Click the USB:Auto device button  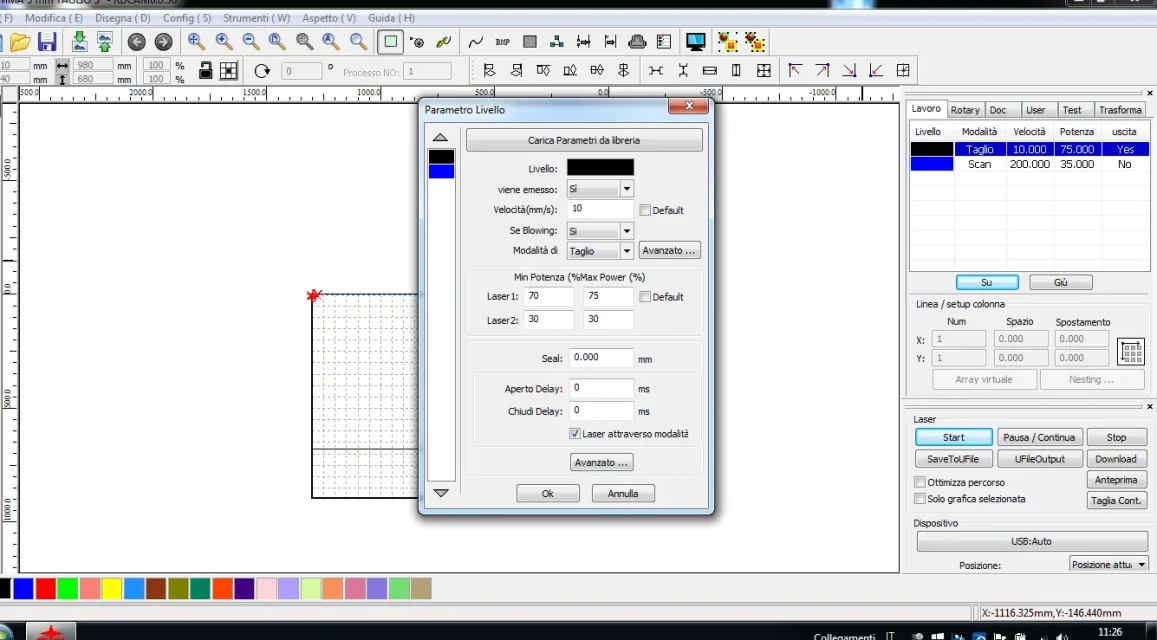[1032, 541]
